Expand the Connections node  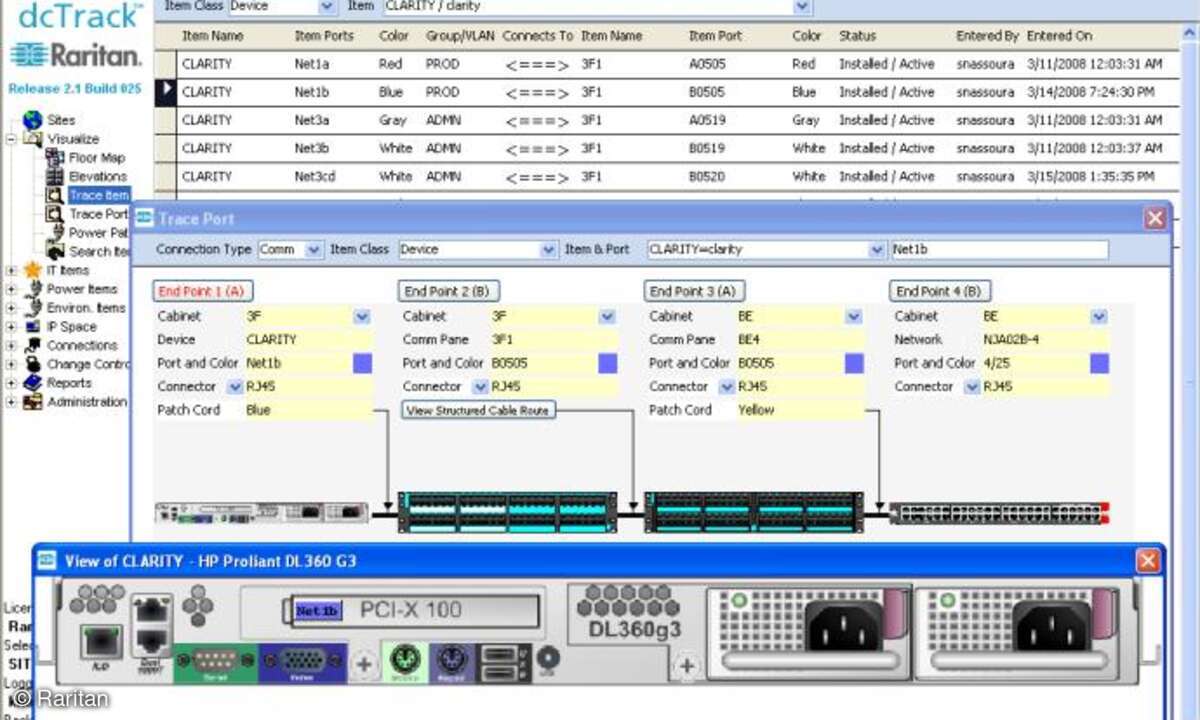(11, 345)
